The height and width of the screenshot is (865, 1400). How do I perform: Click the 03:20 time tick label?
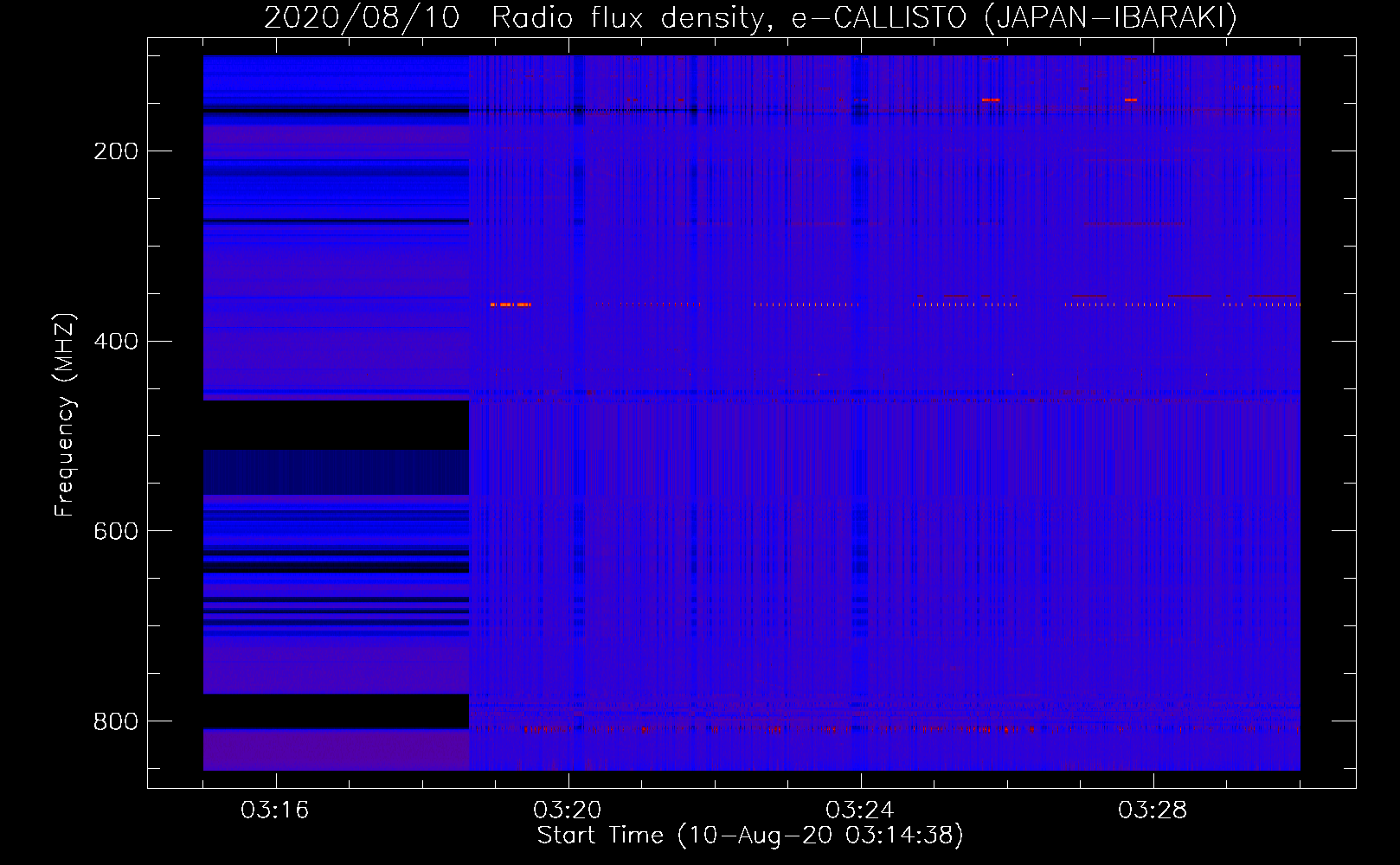click(x=568, y=811)
